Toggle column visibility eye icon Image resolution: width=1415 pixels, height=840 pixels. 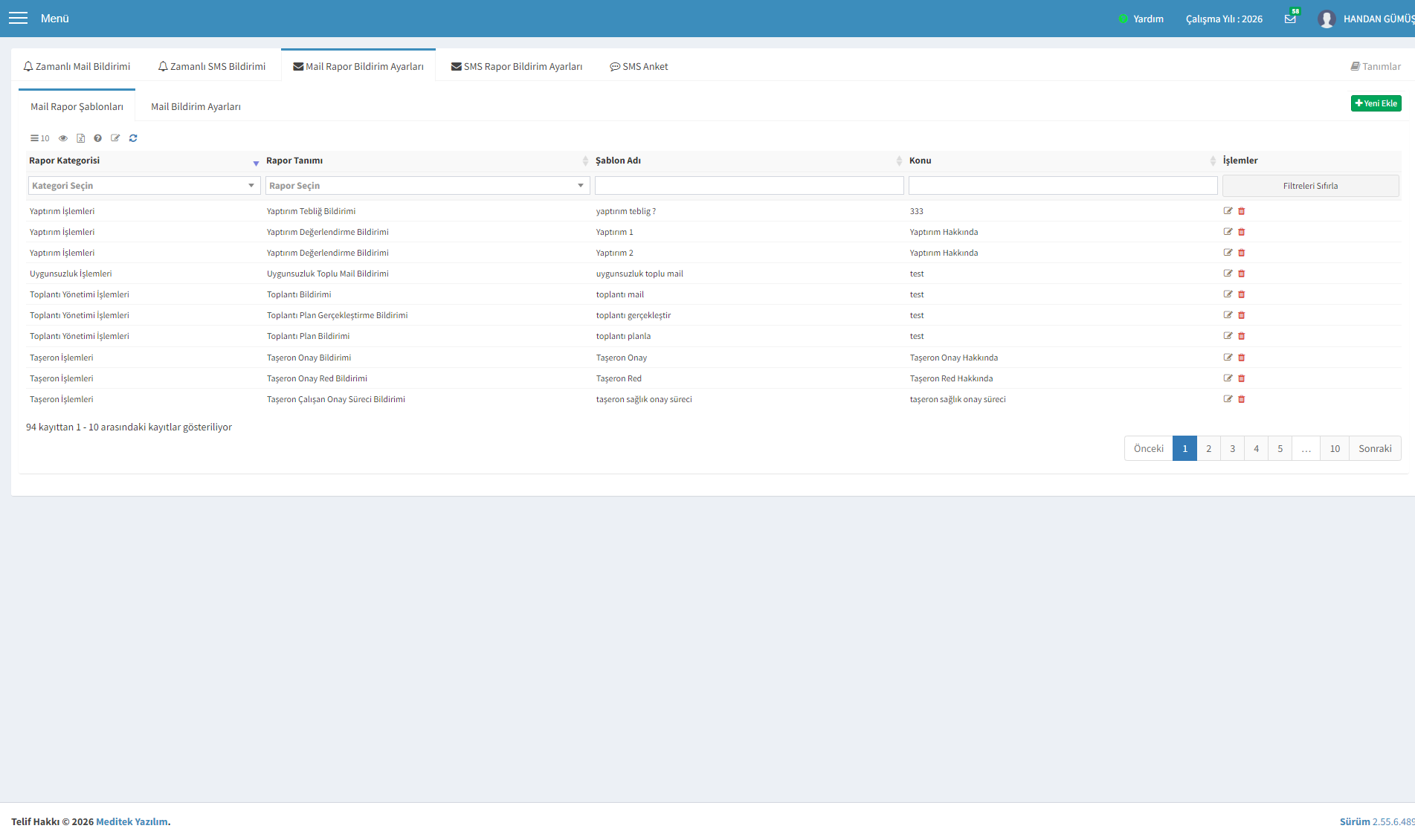pyautogui.click(x=63, y=138)
